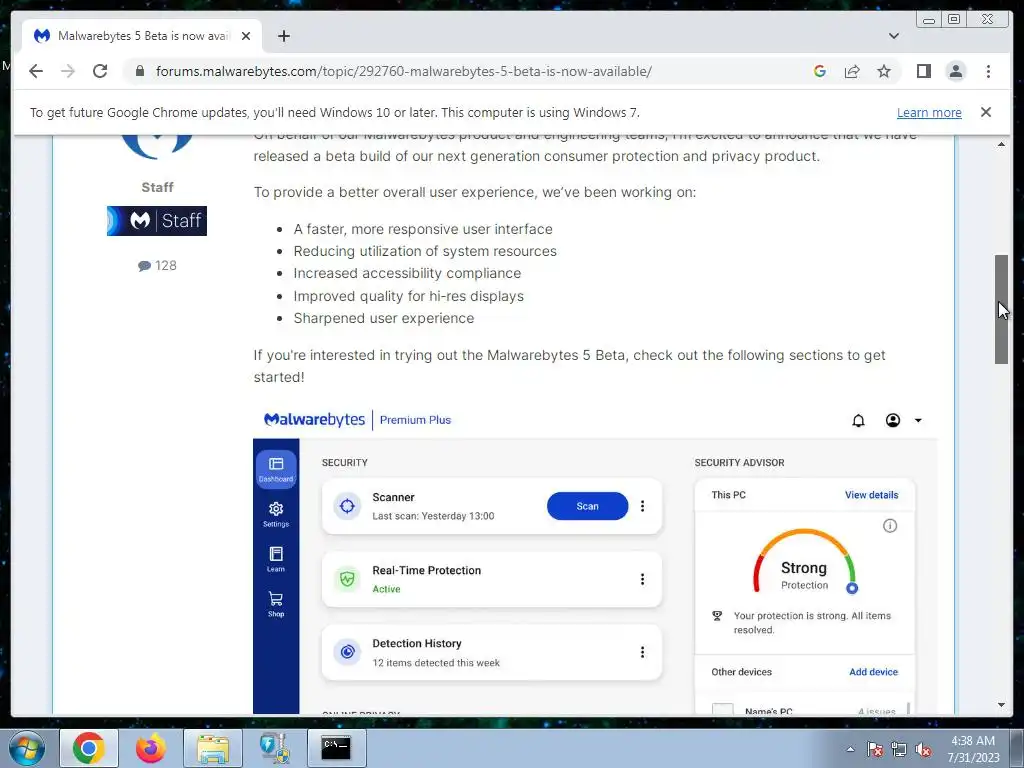
Task: Expand the account dropdown arrow
Action: point(918,421)
